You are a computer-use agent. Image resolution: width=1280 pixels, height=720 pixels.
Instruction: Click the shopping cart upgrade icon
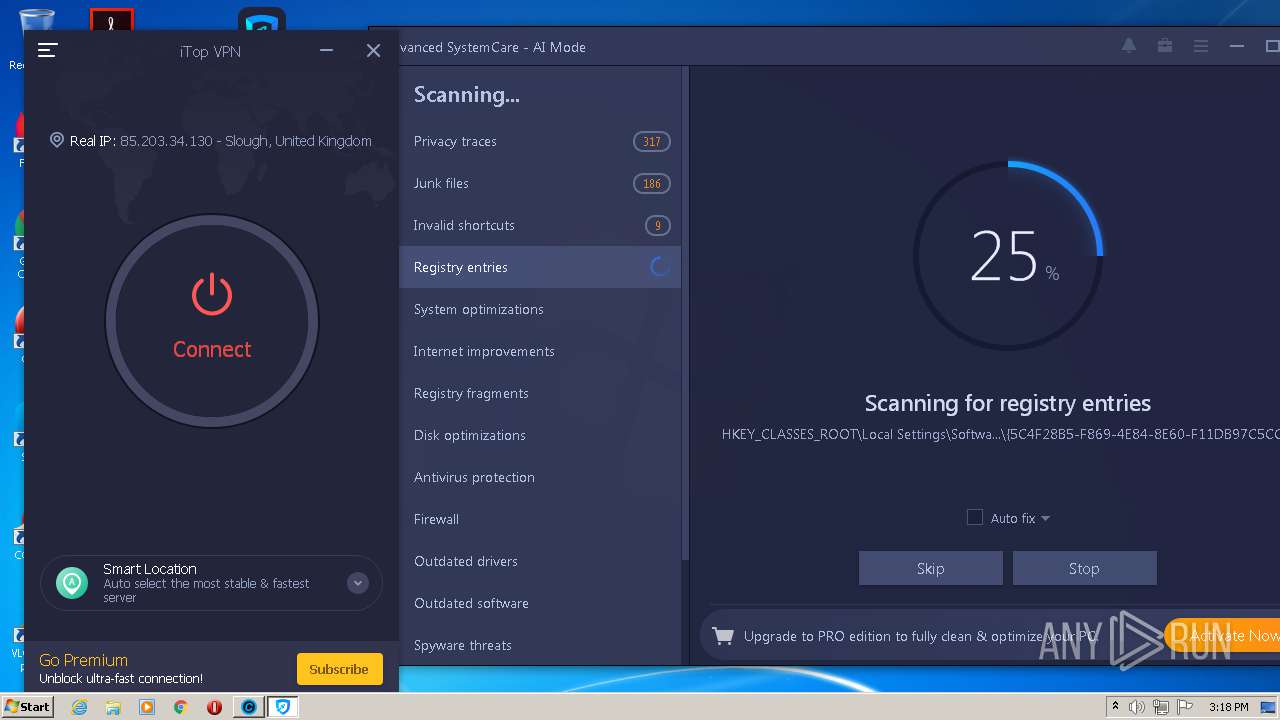723,636
